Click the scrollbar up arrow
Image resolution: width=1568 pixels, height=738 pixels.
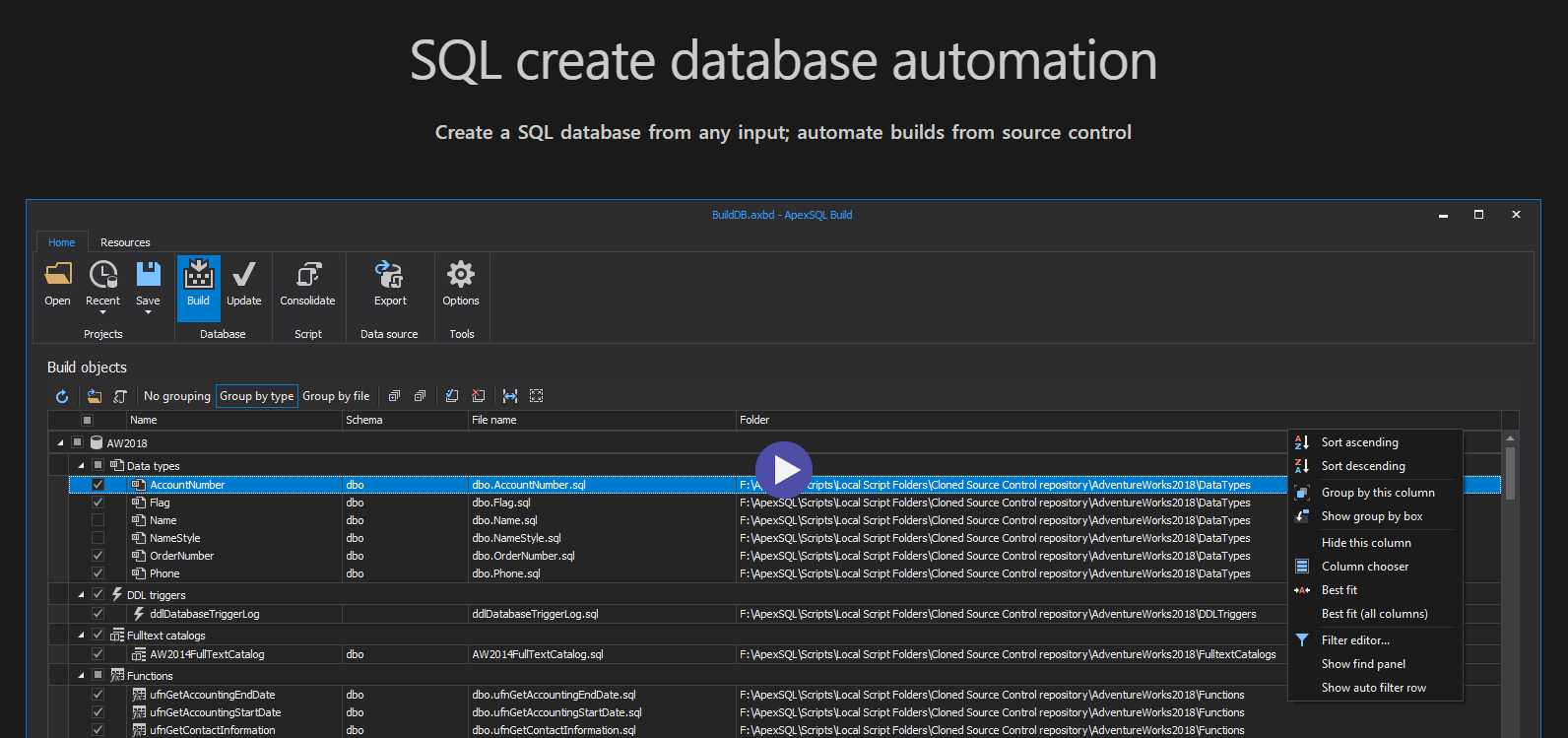[1510, 438]
